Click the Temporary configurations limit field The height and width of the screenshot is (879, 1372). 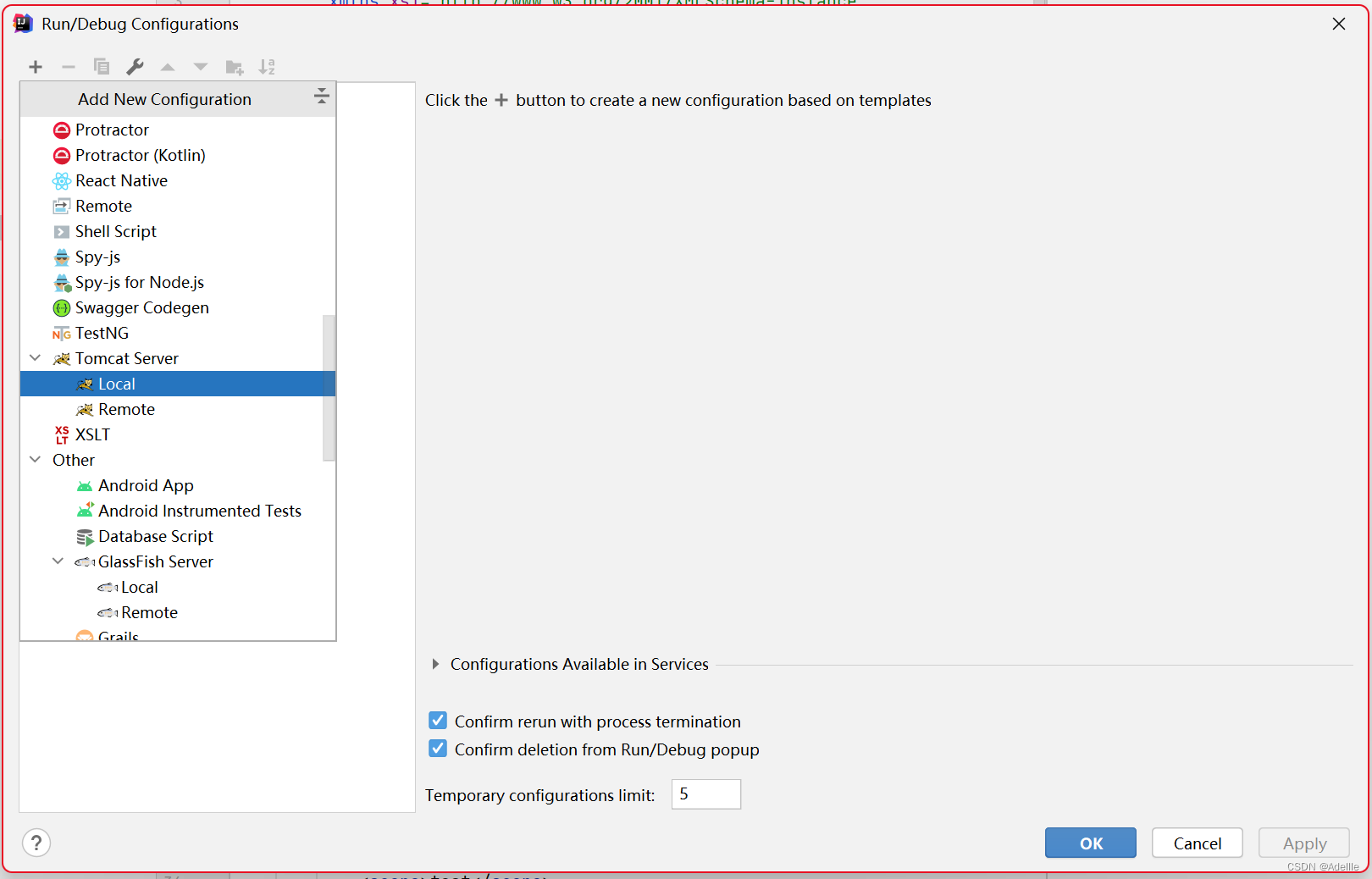pyautogui.click(x=706, y=794)
